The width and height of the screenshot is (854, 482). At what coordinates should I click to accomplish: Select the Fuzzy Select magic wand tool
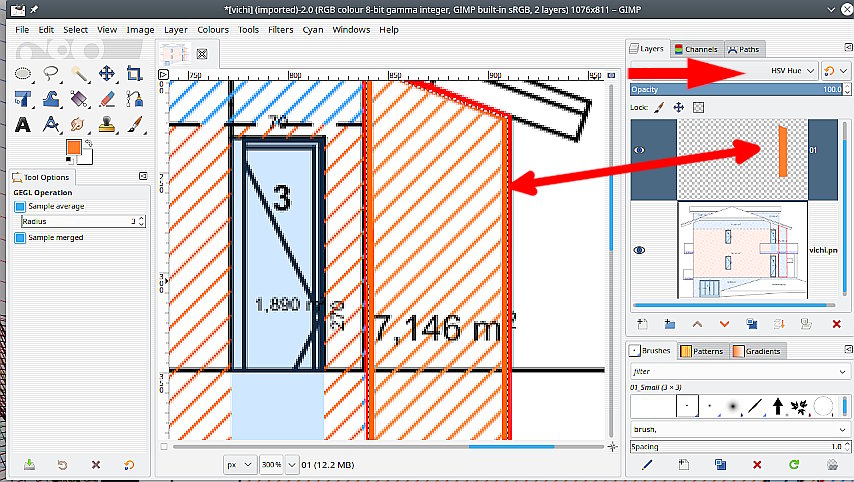click(x=79, y=73)
